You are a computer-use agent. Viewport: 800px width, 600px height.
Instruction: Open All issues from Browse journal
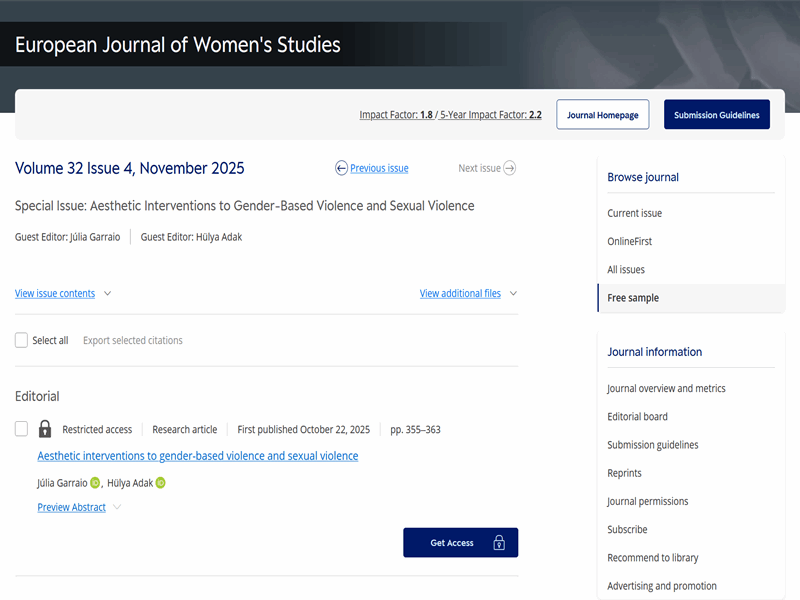point(626,270)
